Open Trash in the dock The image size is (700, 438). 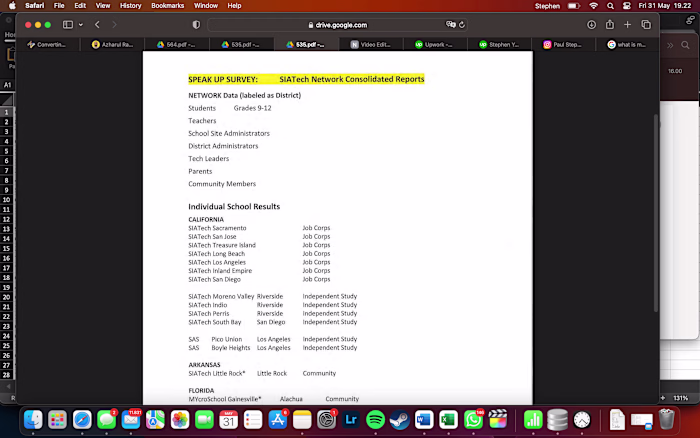[666, 420]
